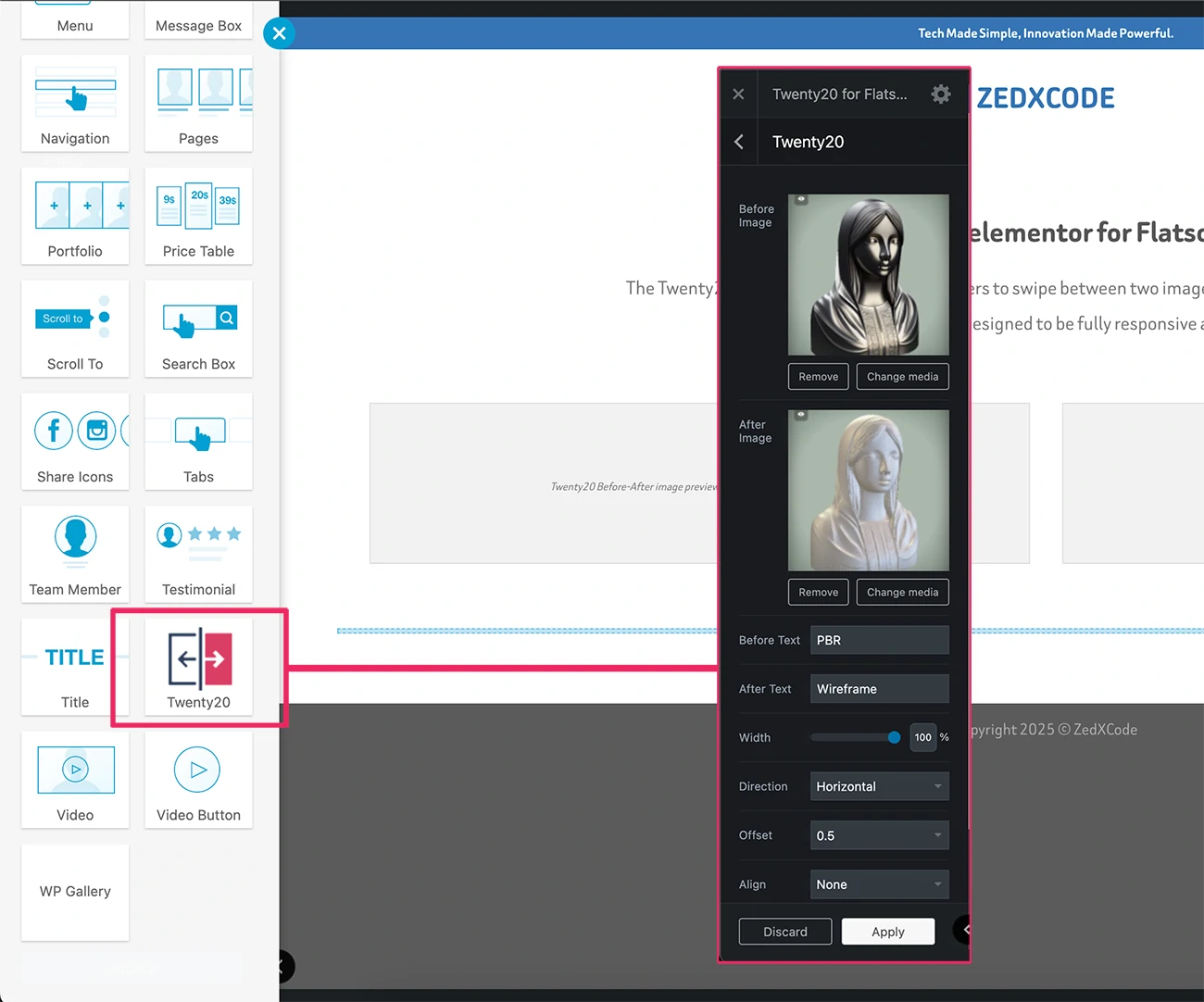Image resolution: width=1204 pixels, height=1002 pixels.
Task: Go back using the Twenty20 chevron
Action: coord(739,142)
